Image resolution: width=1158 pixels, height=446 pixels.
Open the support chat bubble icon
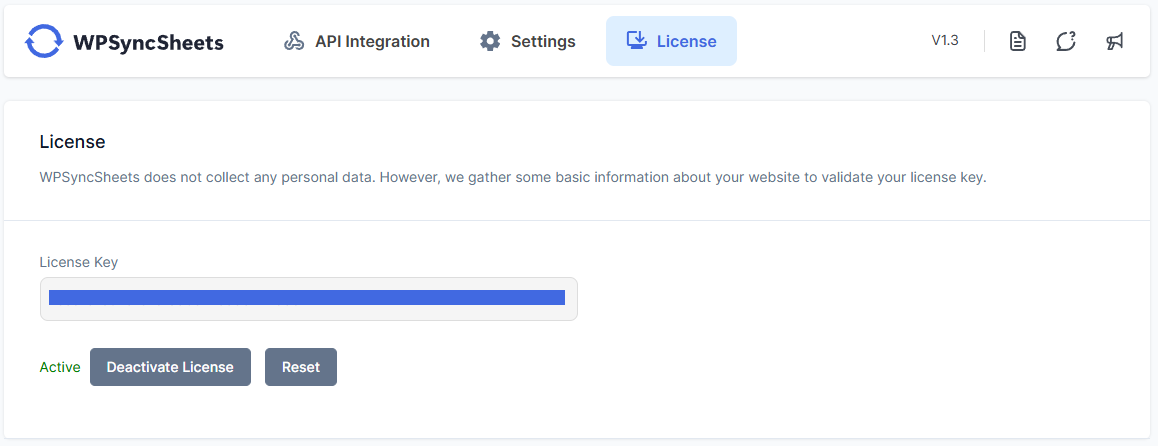(1066, 41)
